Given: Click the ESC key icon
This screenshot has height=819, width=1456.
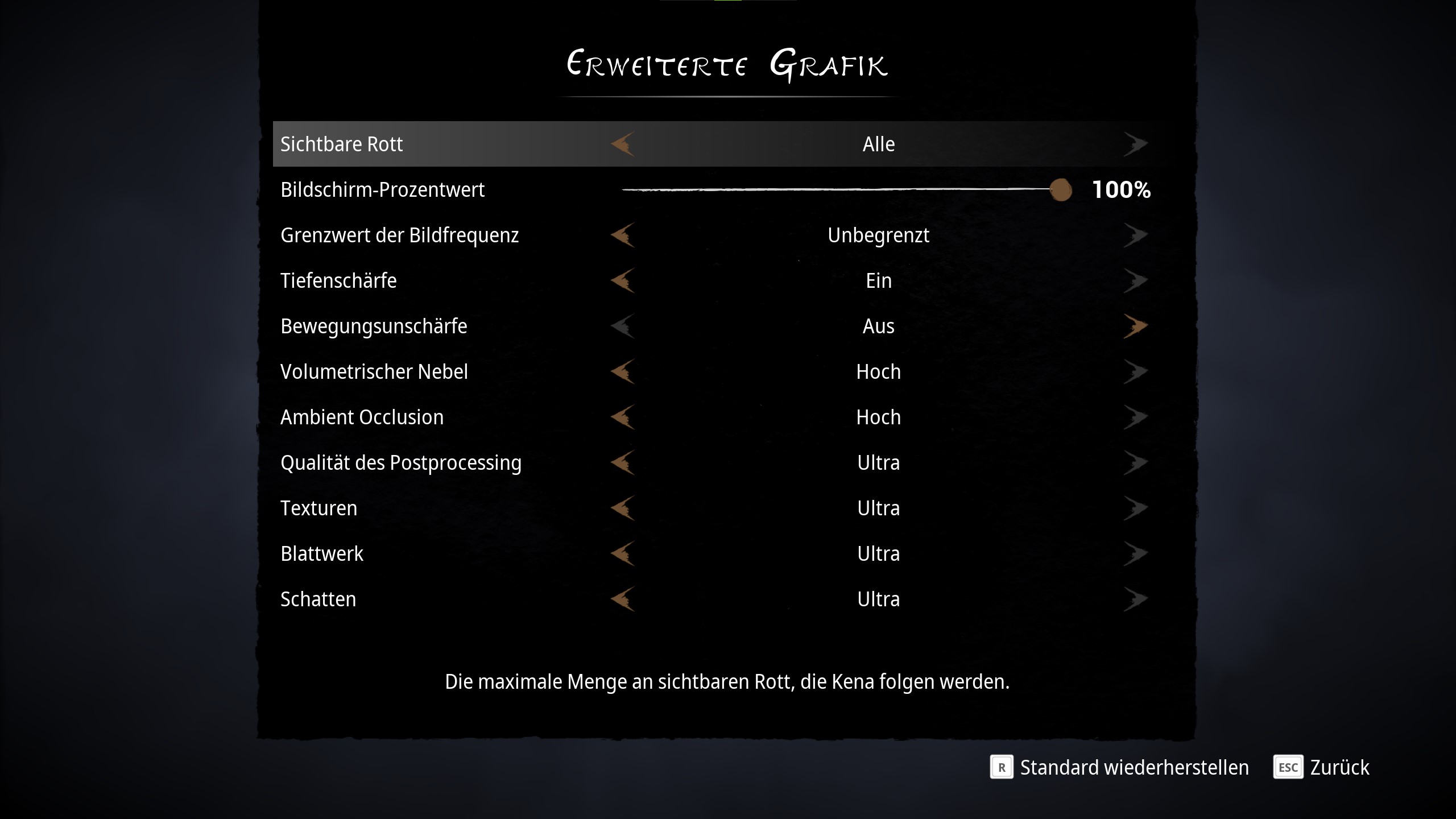Looking at the screenshot, I should pos(1288,767).
